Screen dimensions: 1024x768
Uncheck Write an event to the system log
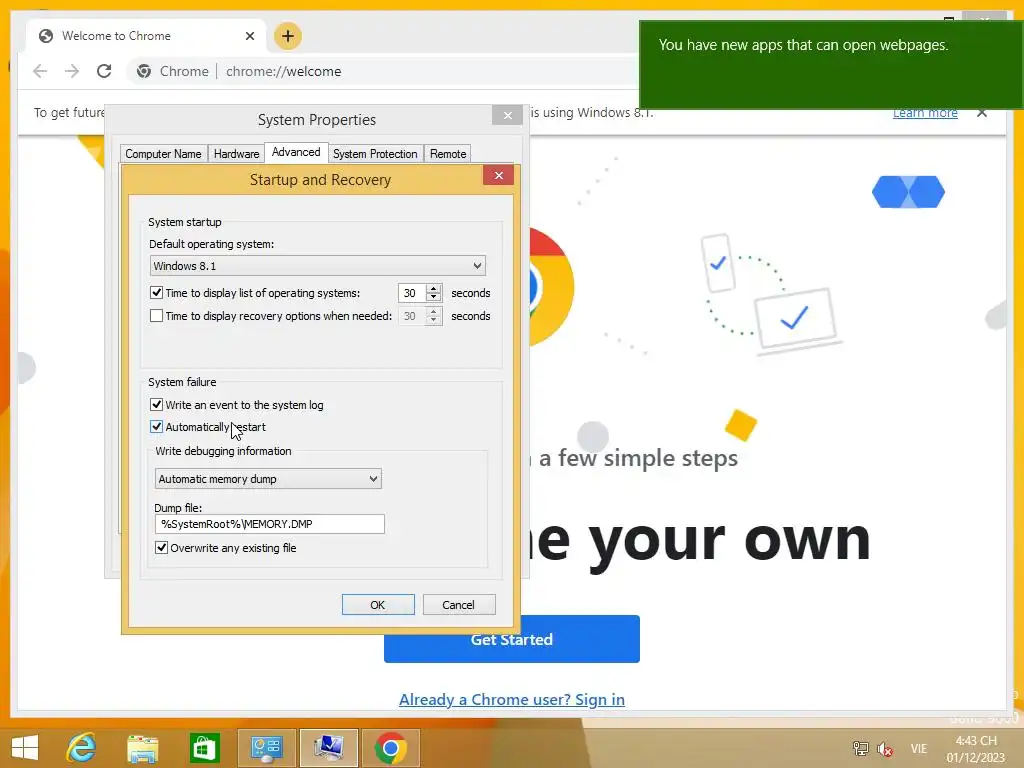[x=156, y=404]
